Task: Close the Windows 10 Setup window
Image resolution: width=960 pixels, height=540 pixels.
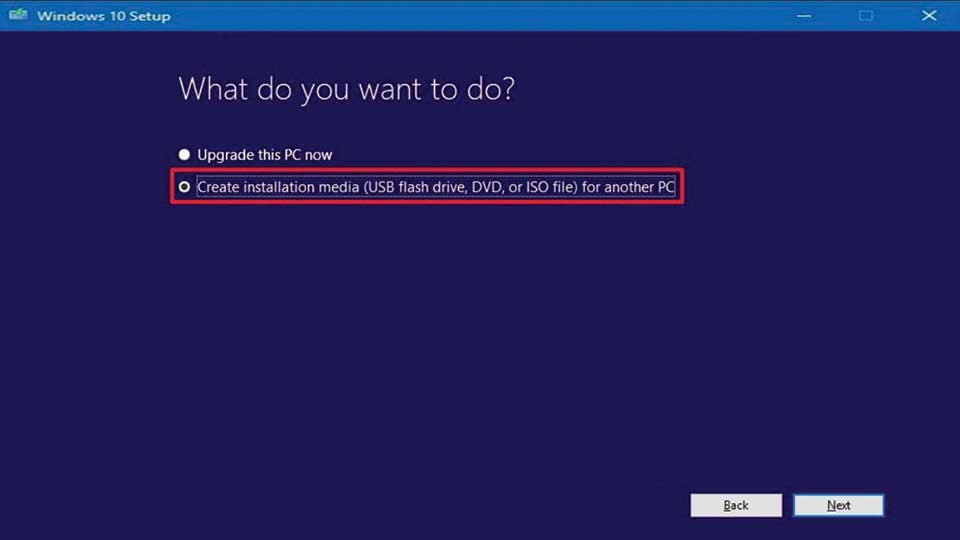Action: click(929, 16)
